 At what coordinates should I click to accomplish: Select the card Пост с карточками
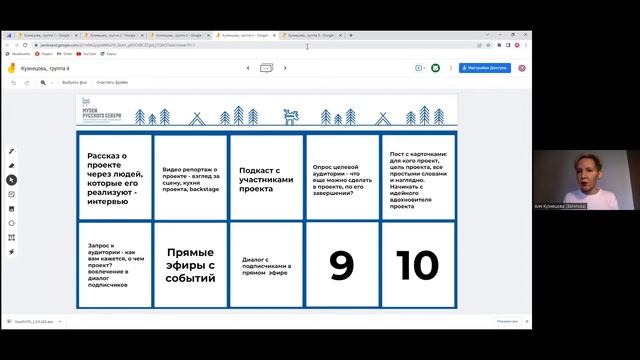[418, 178]
